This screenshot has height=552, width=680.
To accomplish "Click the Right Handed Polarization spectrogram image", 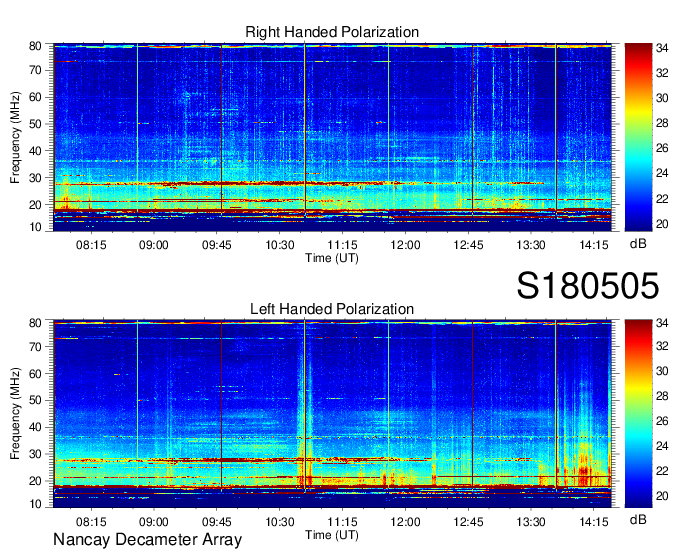I will [x=332, y=137].
